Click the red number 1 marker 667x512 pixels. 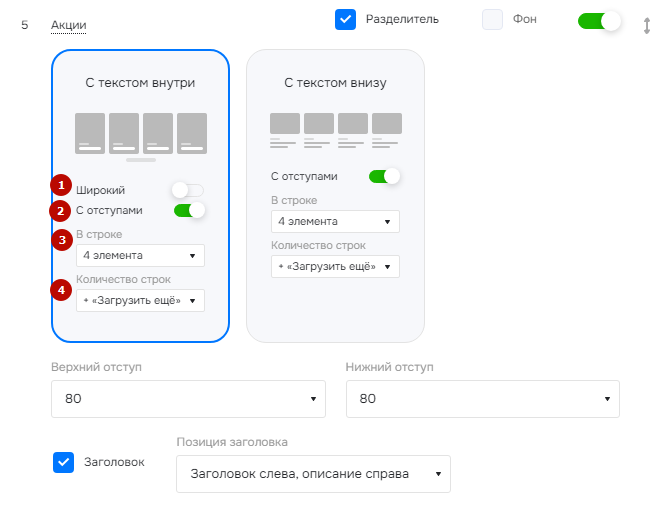[61, 185]
